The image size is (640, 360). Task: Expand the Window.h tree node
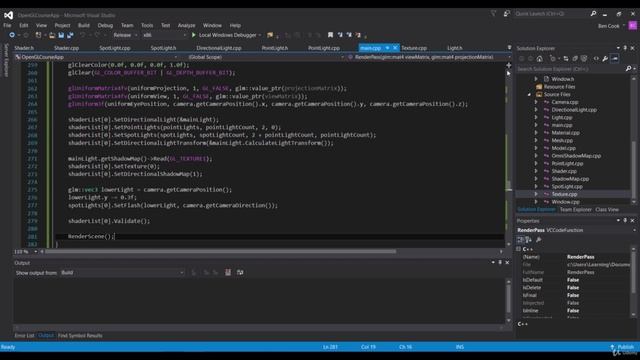[536, 79]
